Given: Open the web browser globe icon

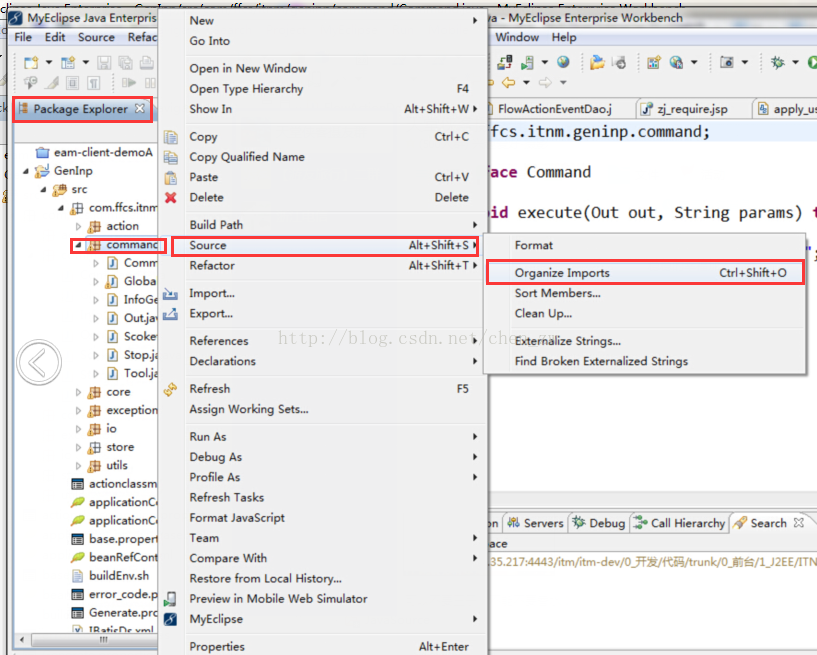Looking at the screenshot, I should coord(563,62).
